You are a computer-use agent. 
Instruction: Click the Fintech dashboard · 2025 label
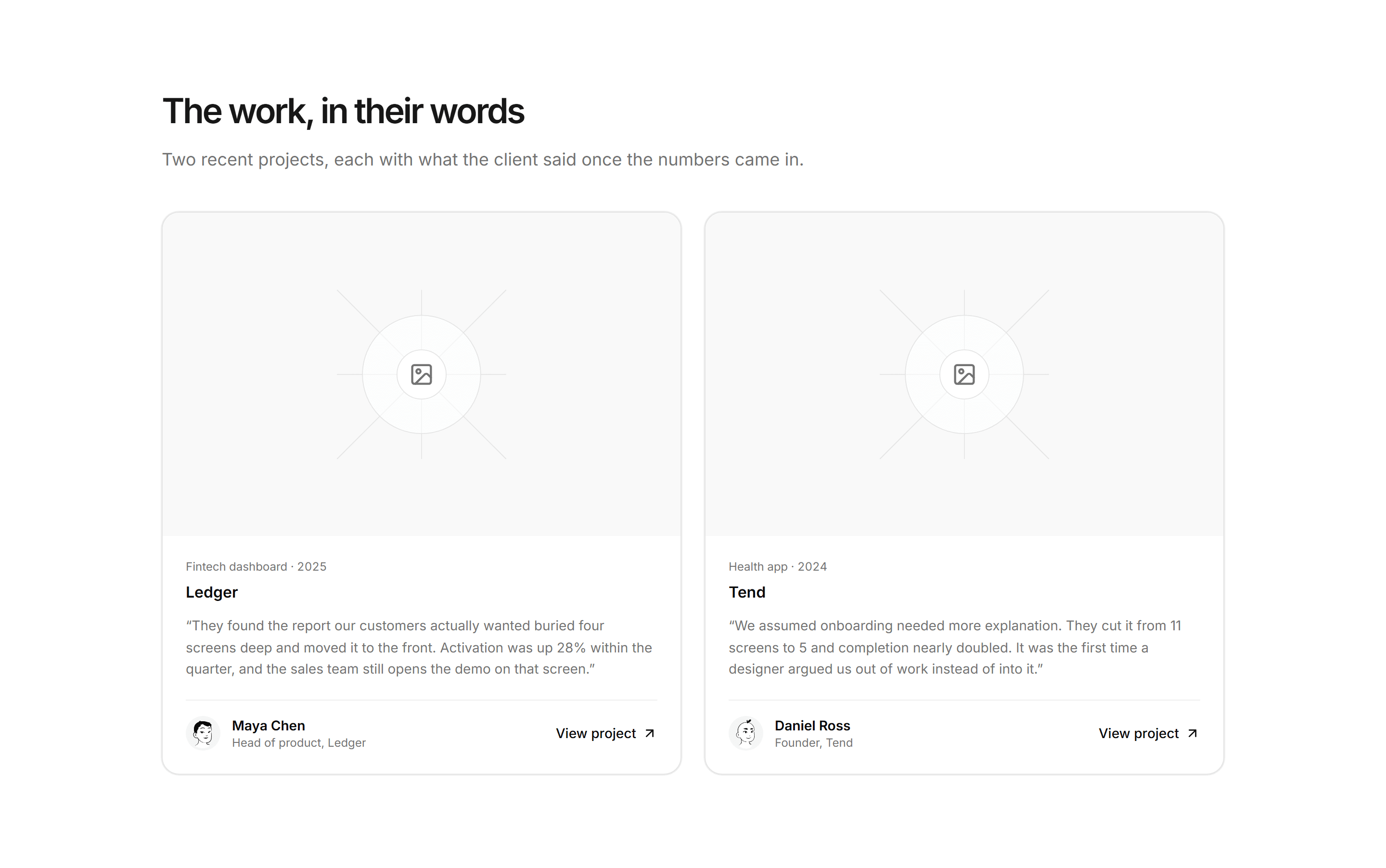[256, 566]
